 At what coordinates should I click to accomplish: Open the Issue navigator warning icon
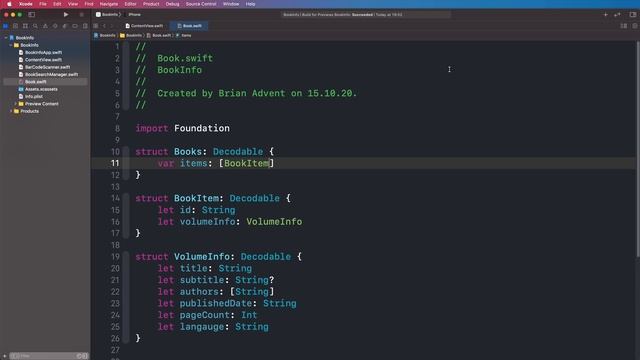coord(45,26)
